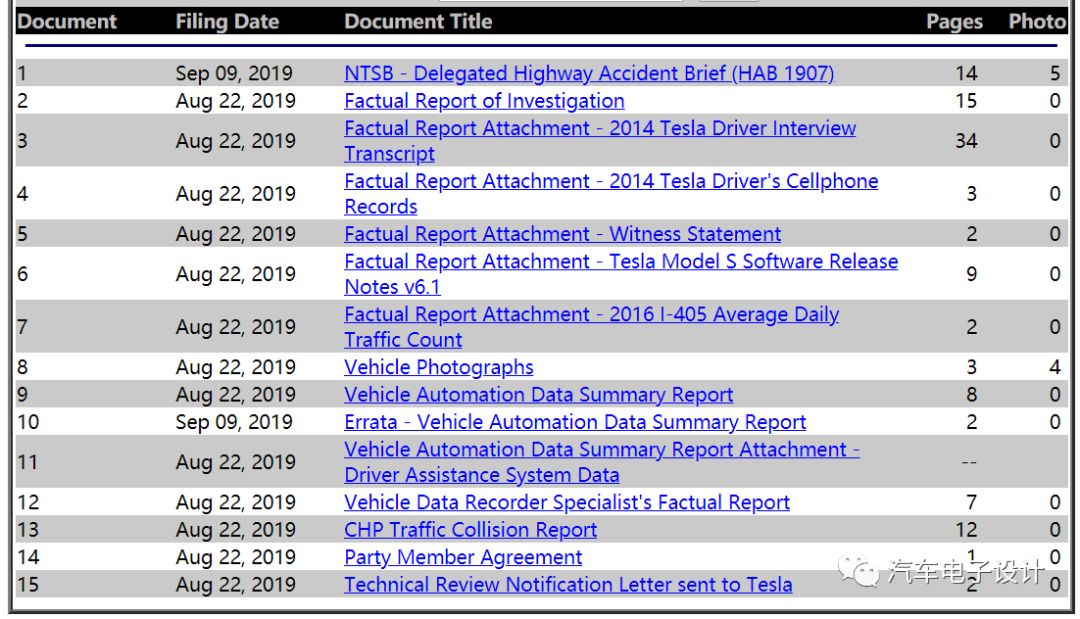Click page count 8 for Automation Summary Report
The width and height of the screenshot is (1080, 619).
point(971,395)
